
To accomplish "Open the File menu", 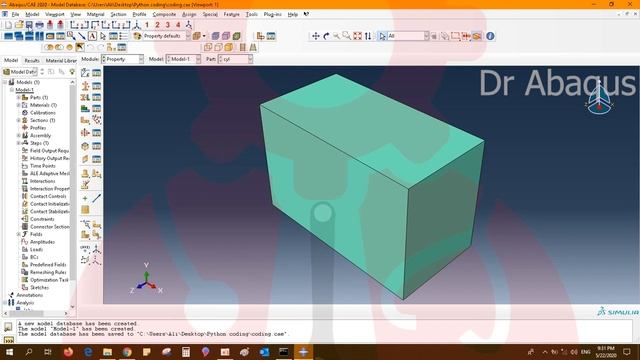I will pyautogui.click(x=15, y=14).
